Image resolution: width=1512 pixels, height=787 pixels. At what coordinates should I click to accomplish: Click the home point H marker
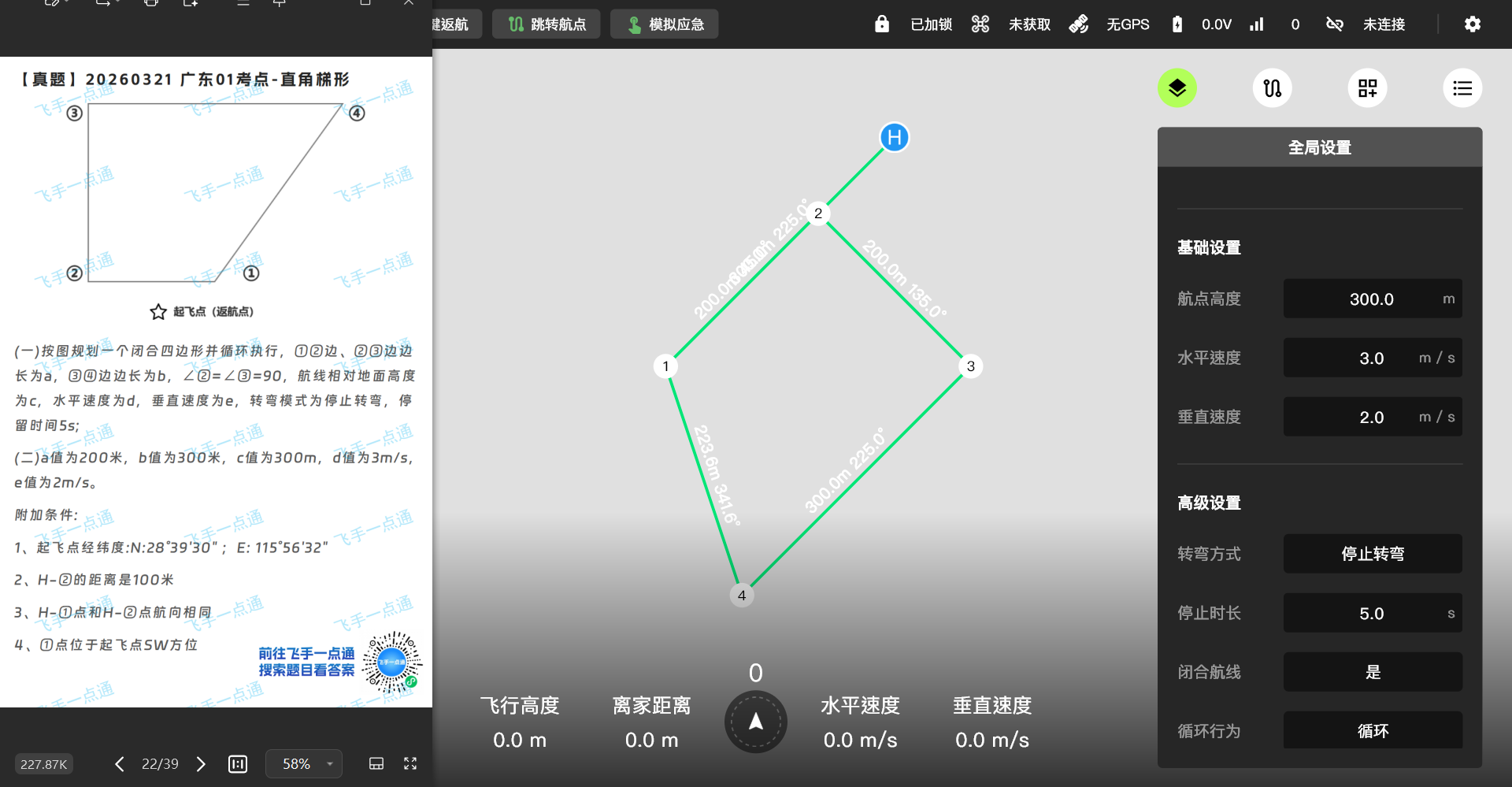[895, 138]
